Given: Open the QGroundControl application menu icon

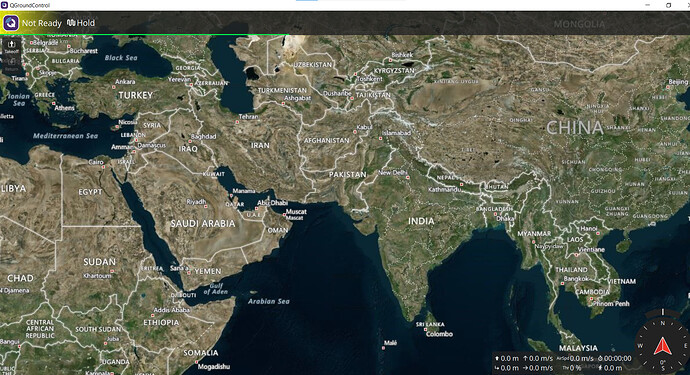Looking at the screenshot, I should (11, 23).
